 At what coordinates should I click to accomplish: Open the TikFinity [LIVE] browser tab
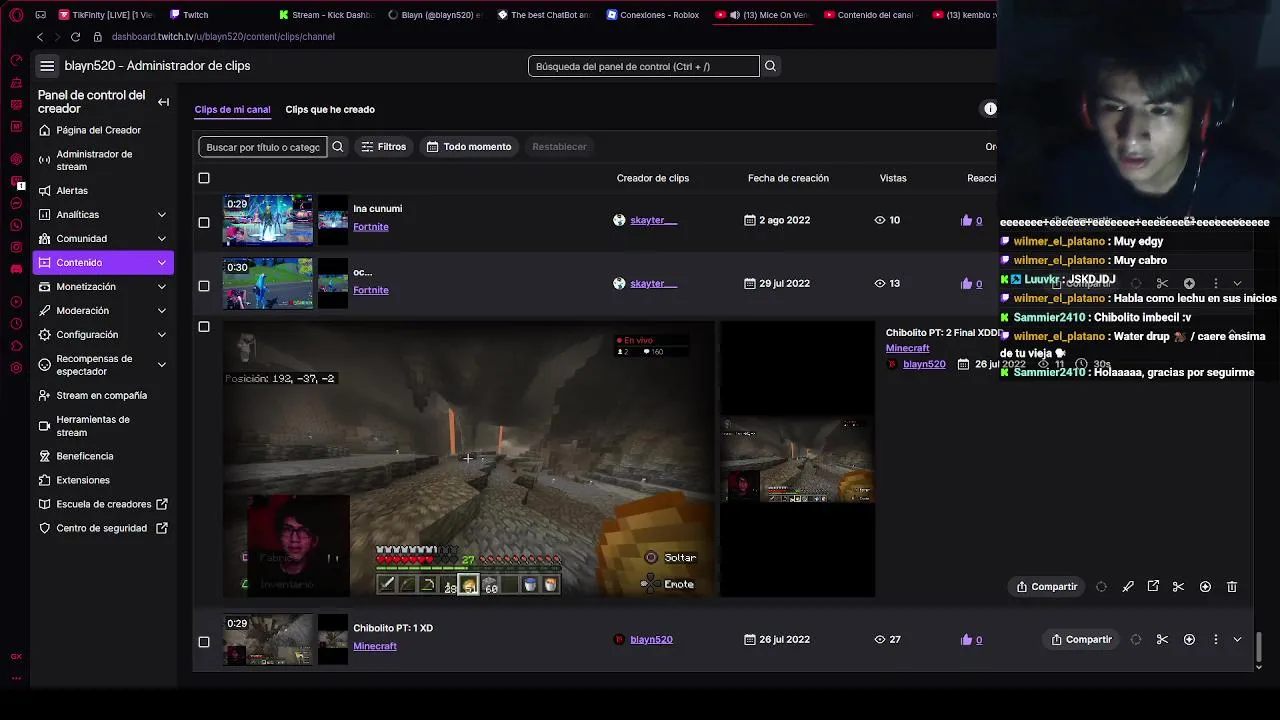click(x=105, y=15)
